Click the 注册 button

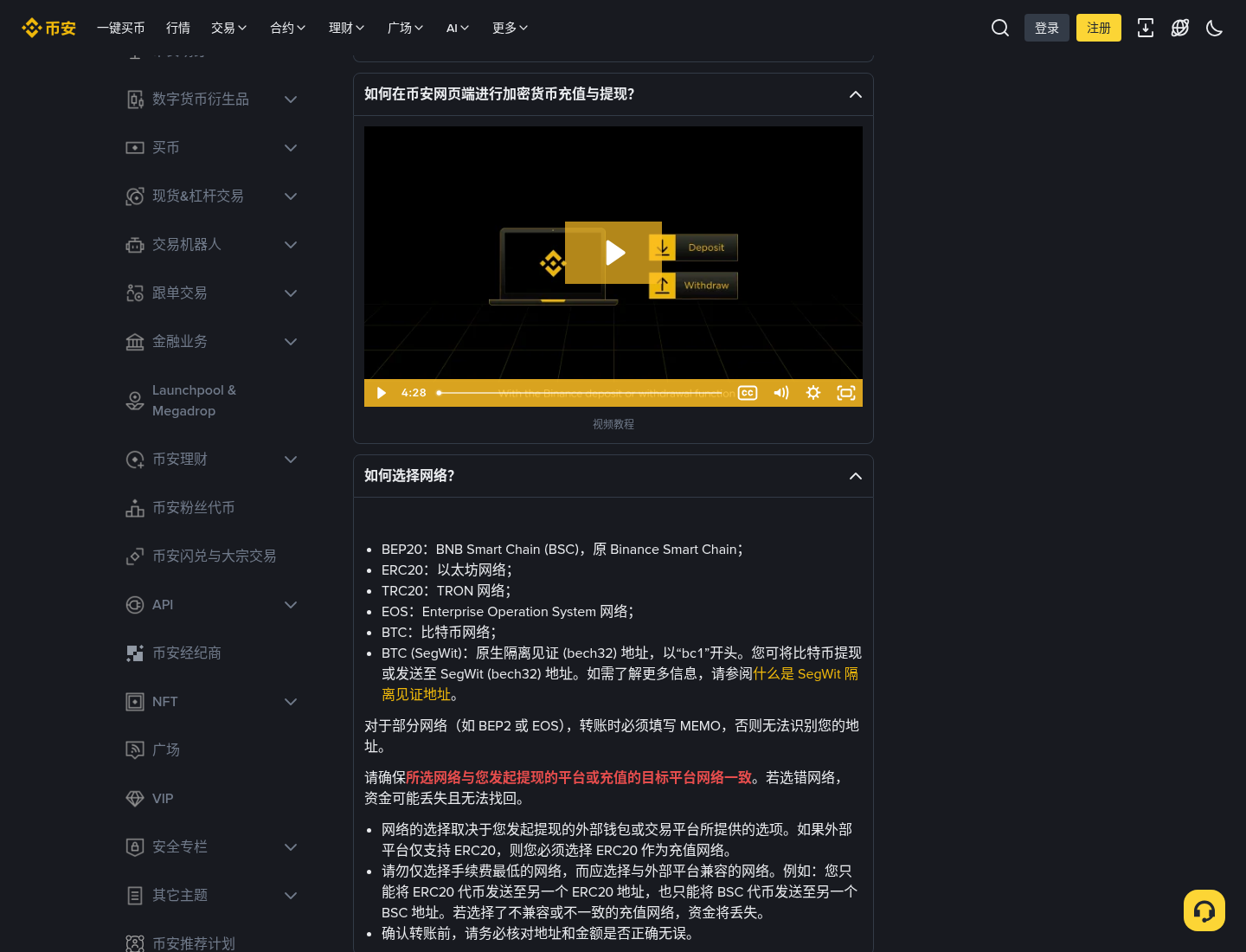pos(1099,28)
